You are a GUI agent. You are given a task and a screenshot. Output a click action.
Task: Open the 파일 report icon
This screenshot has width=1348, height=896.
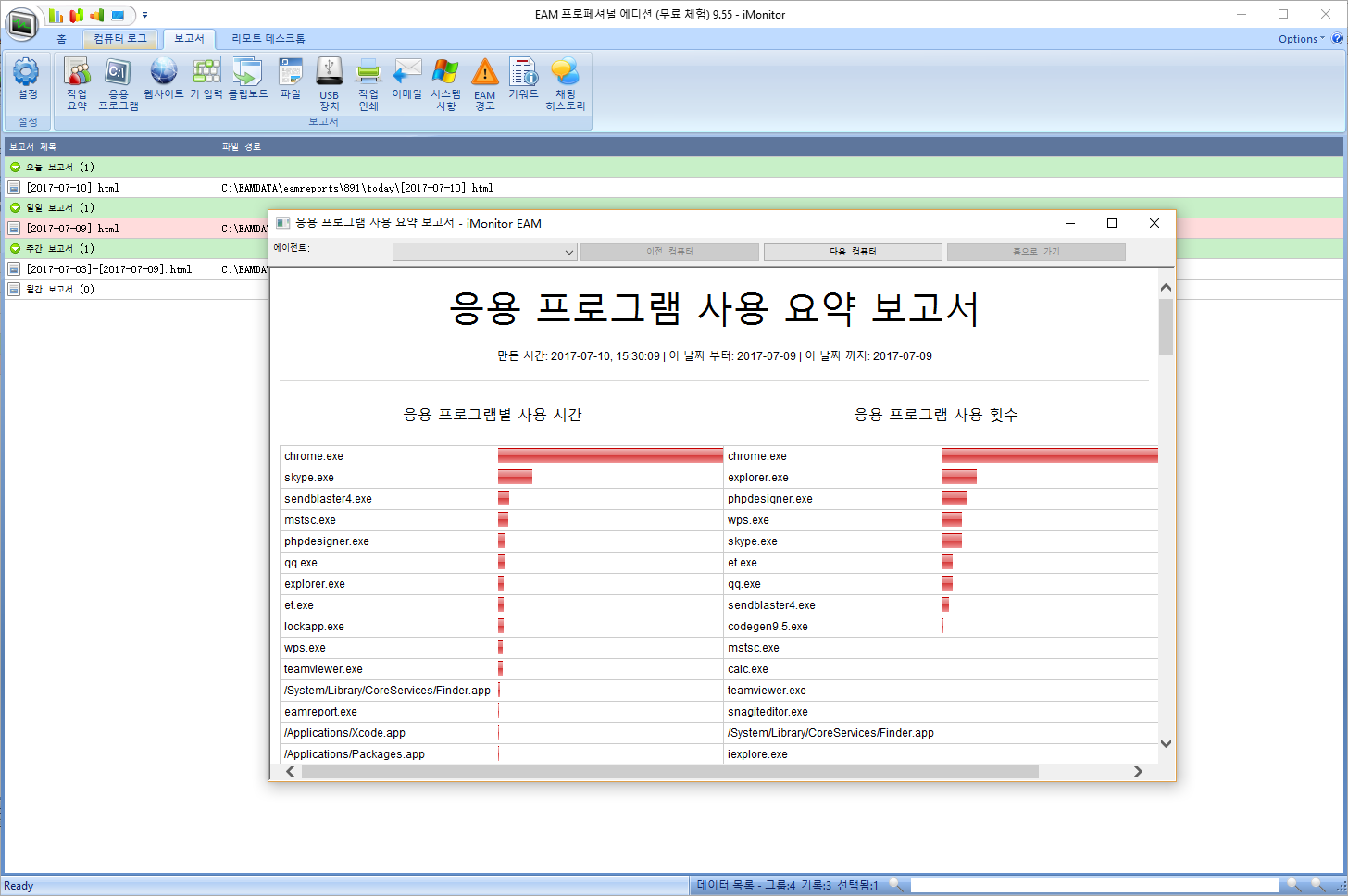[x=291, y=80]
